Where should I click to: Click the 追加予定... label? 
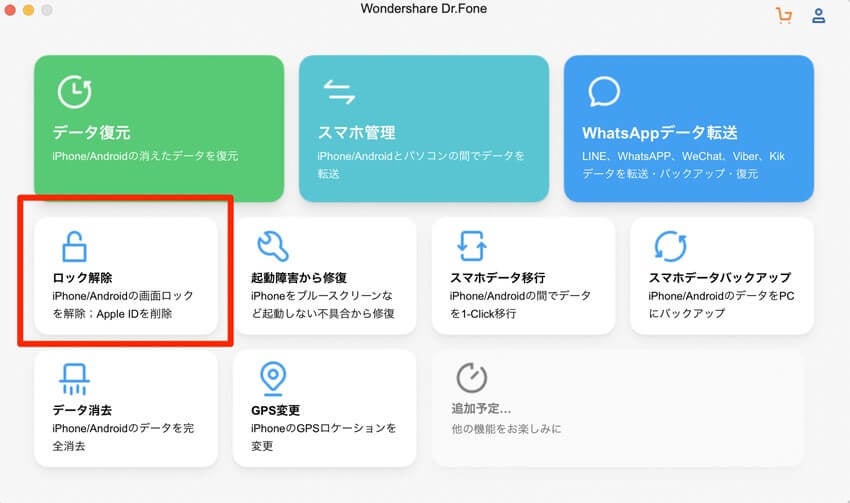click(481, 408)
